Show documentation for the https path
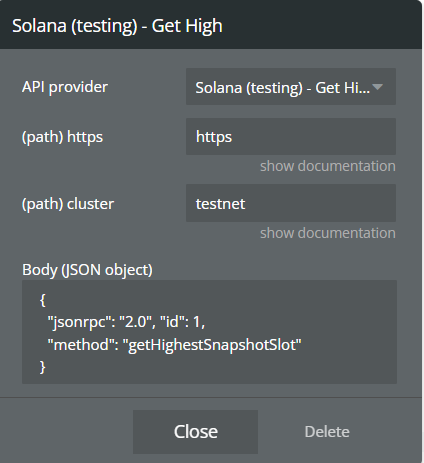 (328, 166)
